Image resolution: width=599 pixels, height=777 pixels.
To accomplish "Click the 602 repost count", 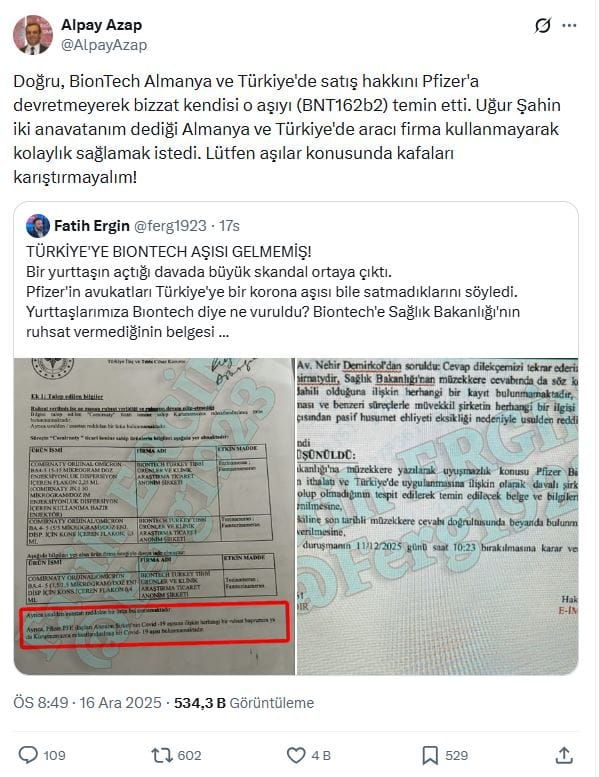I will click(189, 756).
